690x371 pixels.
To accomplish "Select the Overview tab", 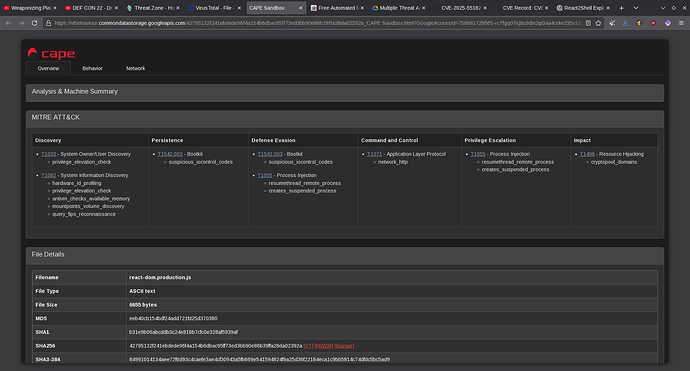I will (x=48, y=68).
